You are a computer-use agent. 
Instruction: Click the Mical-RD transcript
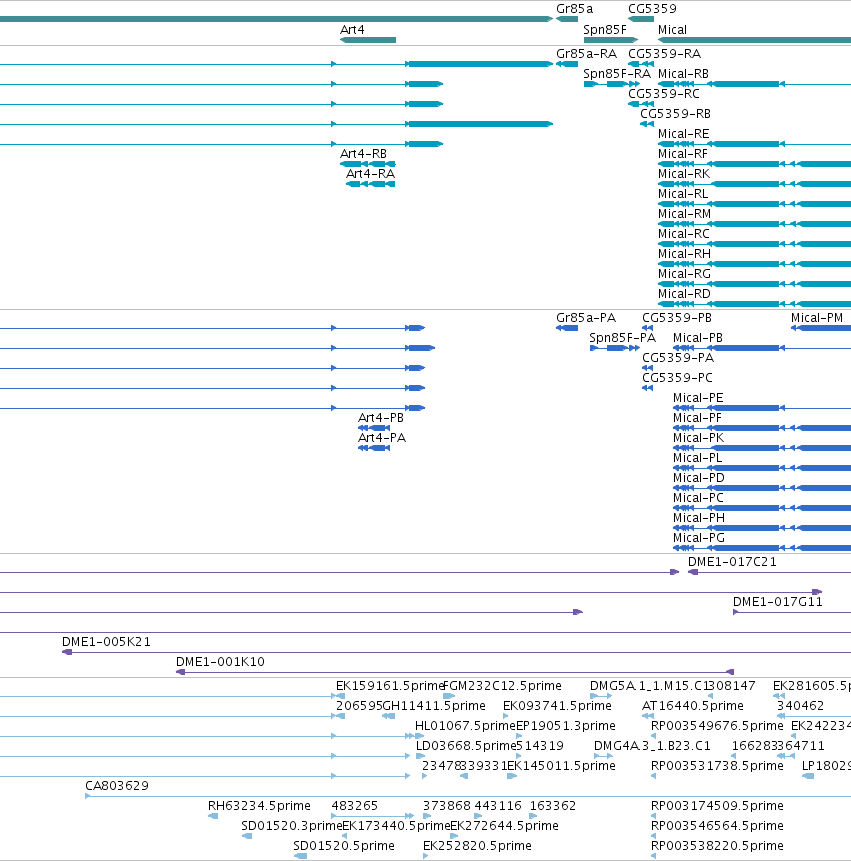[754, 304]
